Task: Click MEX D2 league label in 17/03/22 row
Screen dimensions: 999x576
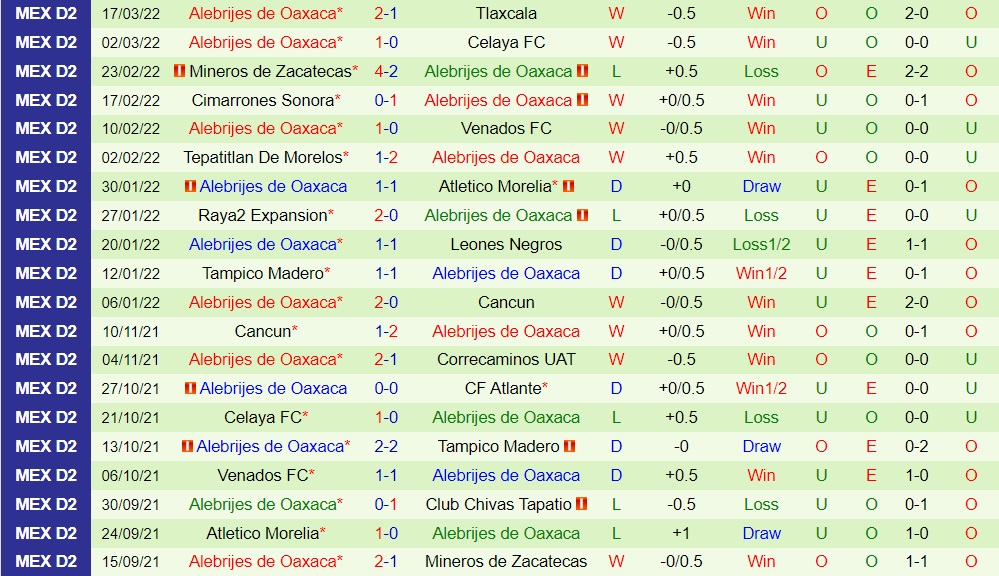Action: 46,14
